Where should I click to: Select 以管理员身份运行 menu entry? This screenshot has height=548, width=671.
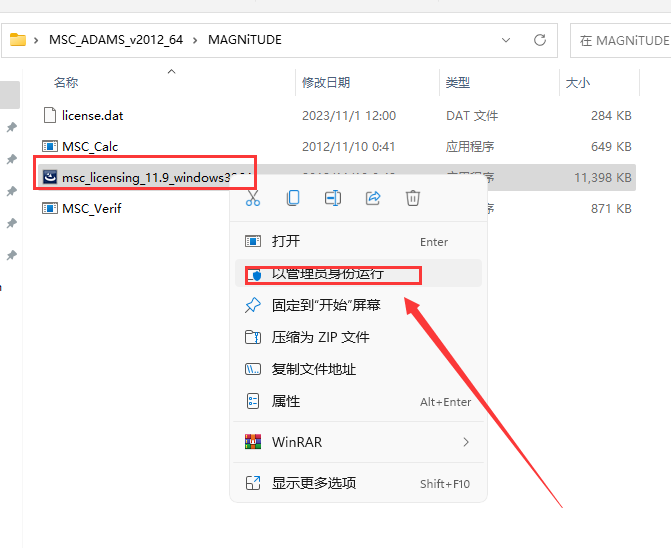pyautogui.click(x=358, y=273)
